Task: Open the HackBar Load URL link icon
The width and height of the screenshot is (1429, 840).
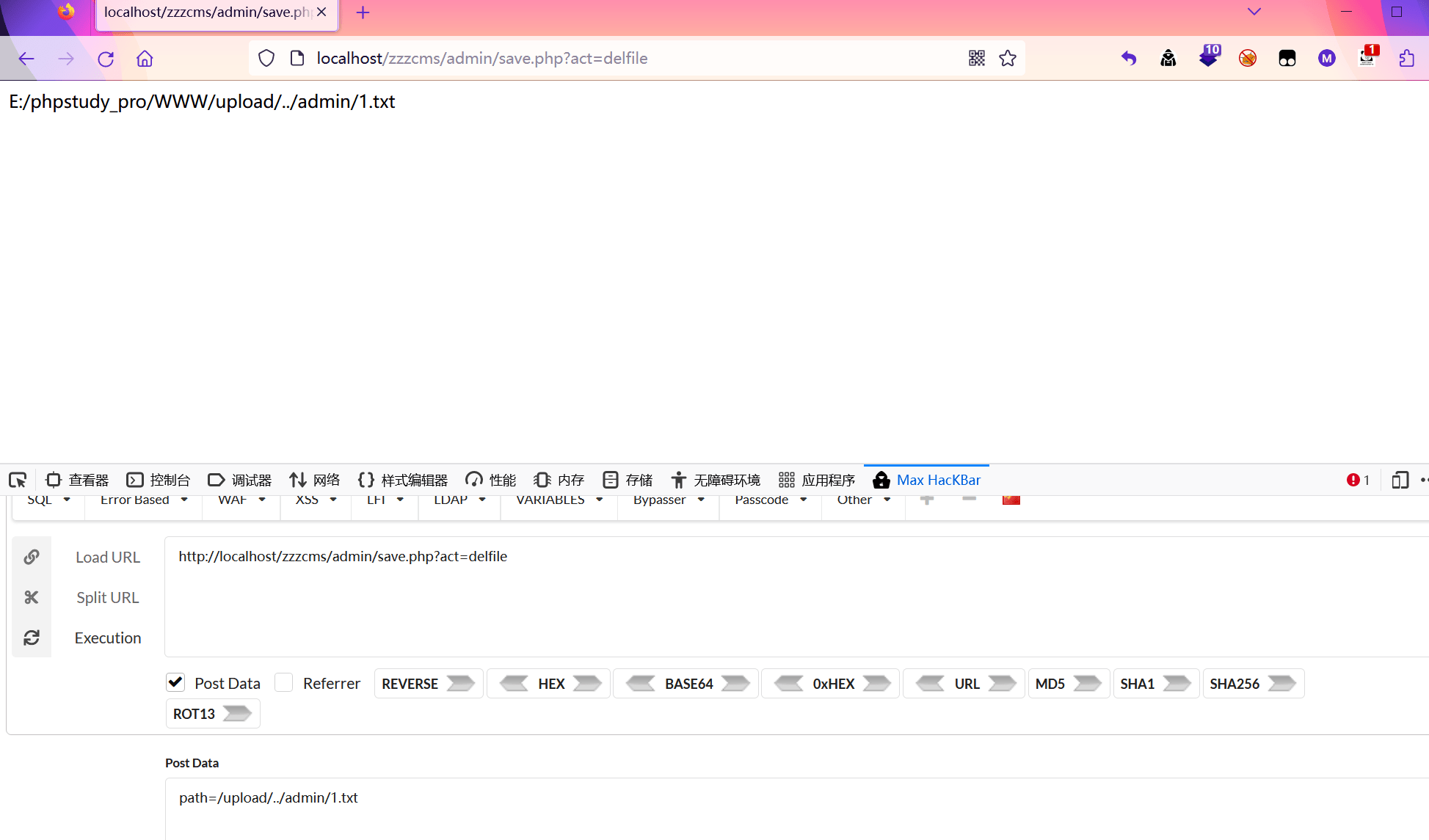Action: (x=32, y=557)
